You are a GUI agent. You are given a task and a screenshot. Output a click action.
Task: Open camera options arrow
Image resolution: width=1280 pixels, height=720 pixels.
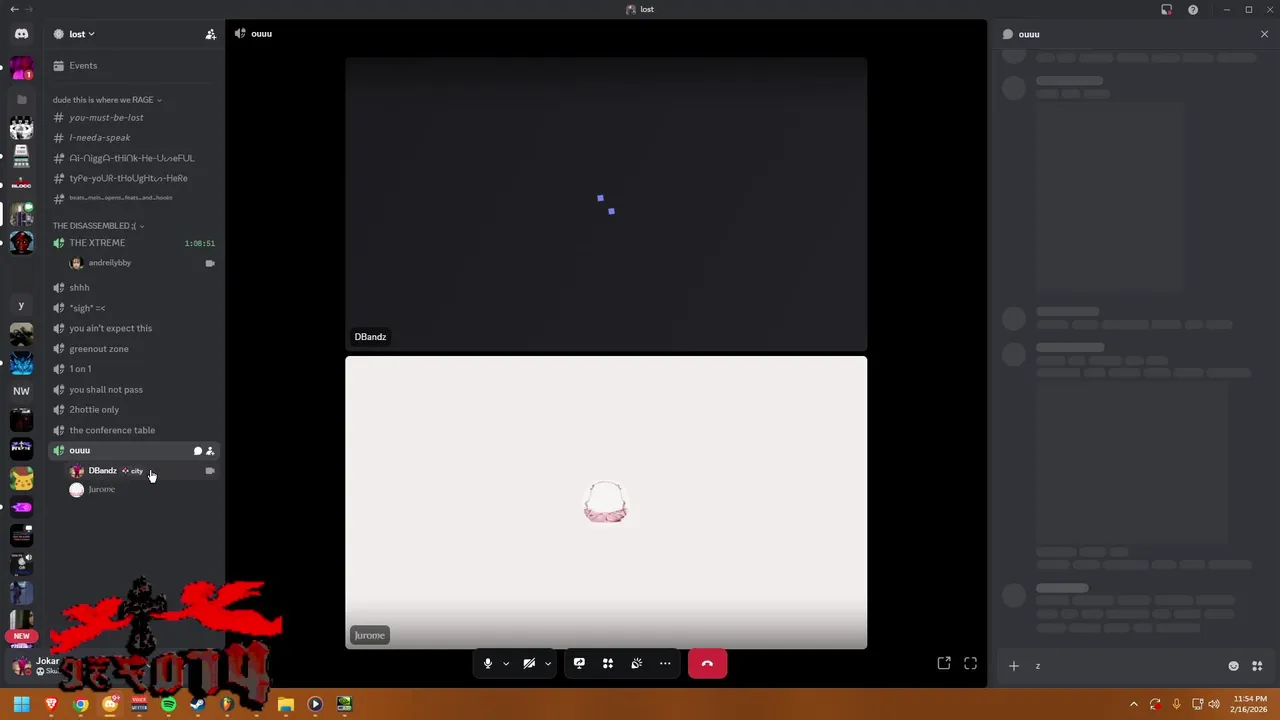[x=548, y=663]
